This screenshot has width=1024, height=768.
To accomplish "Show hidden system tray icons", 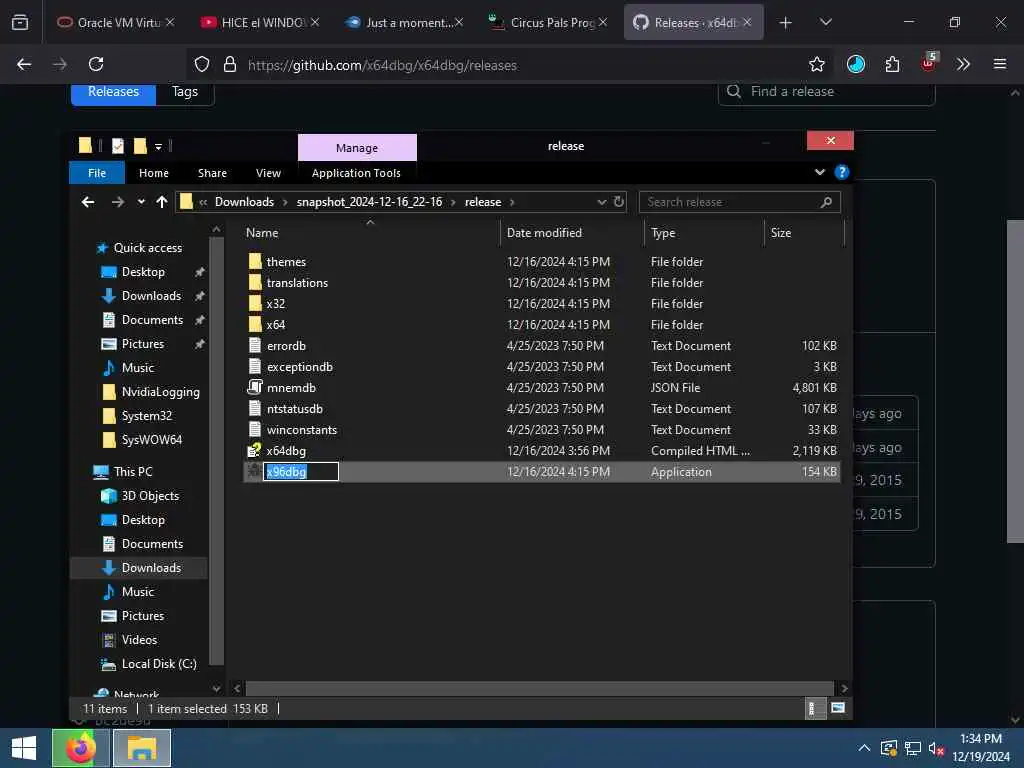I will tap(864, 748).
